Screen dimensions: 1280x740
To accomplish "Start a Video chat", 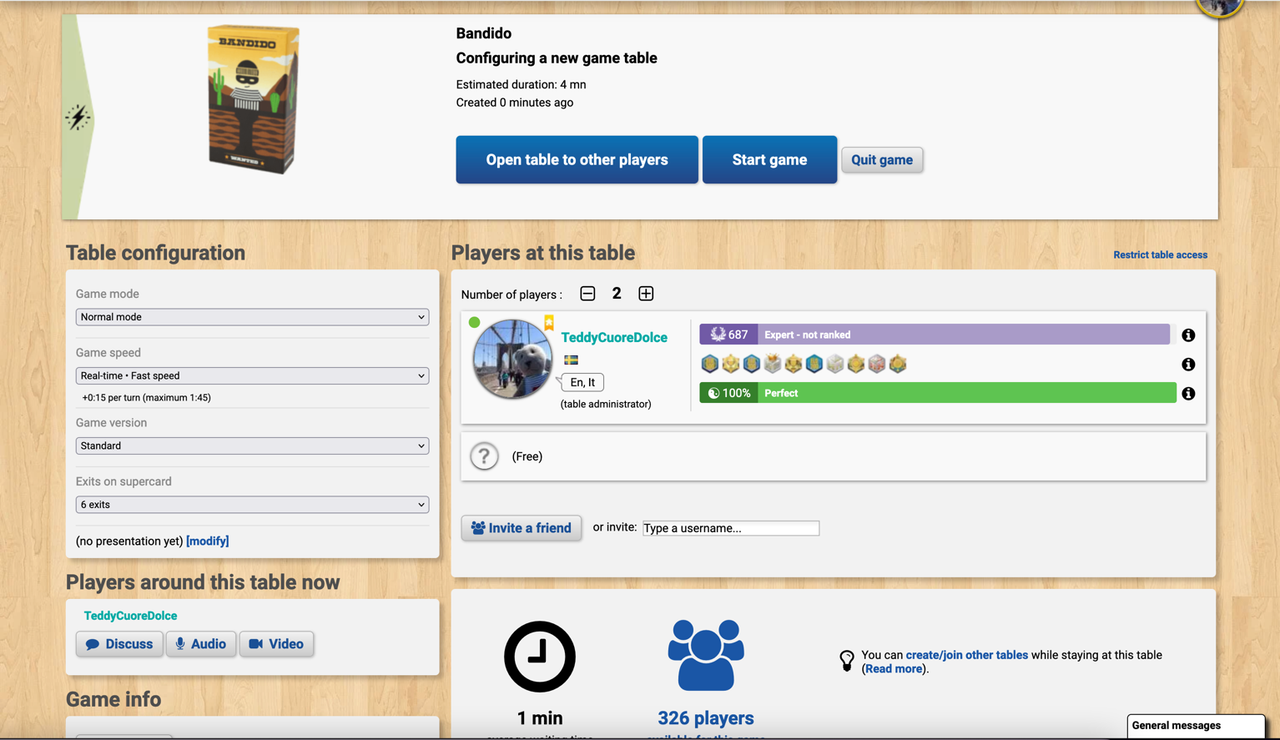I will 277,644.
